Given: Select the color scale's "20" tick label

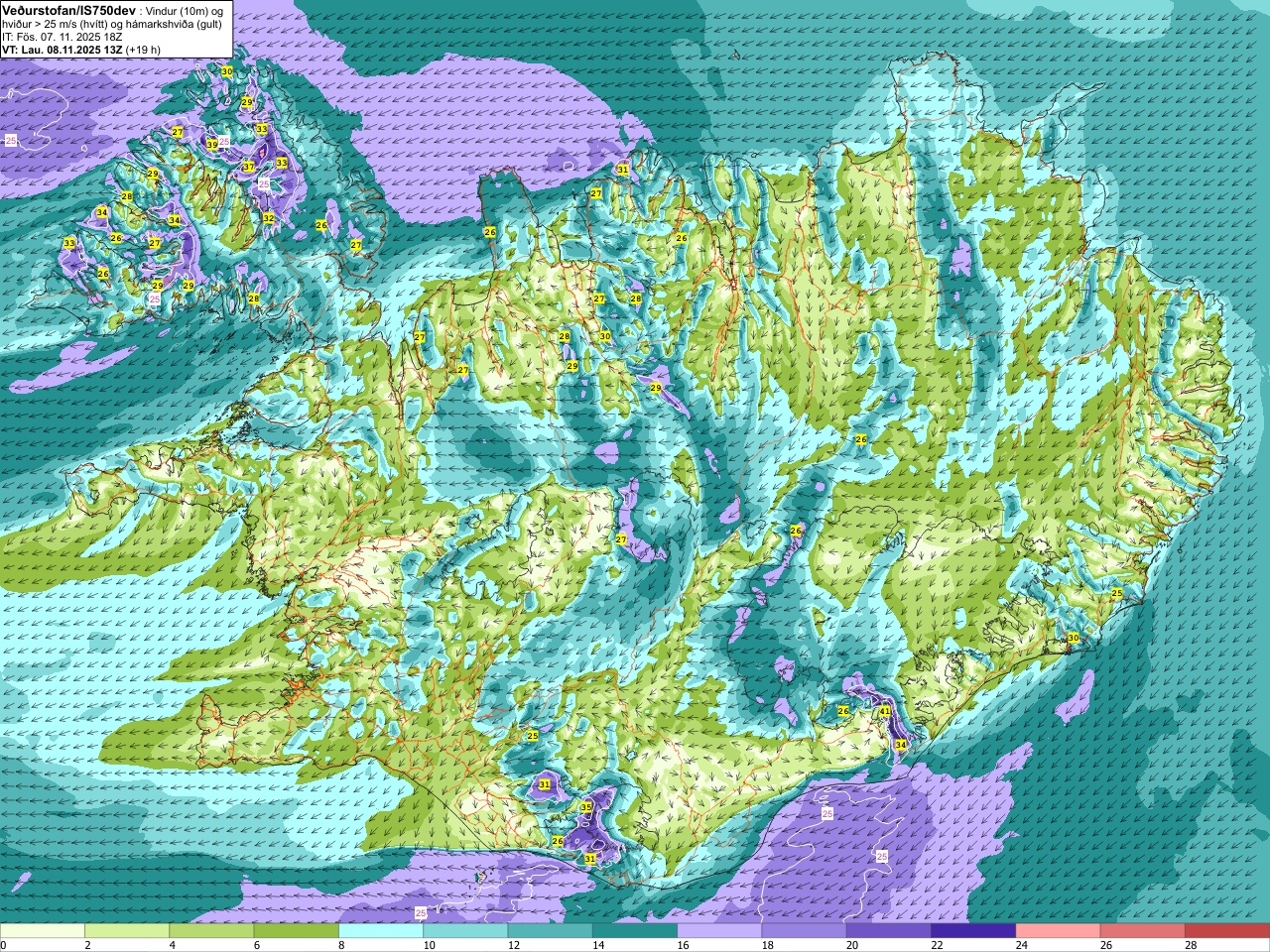Looking at the screenshot, I should pos(852,945).
